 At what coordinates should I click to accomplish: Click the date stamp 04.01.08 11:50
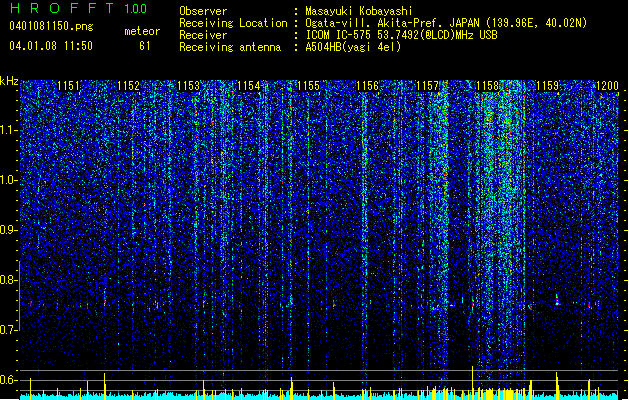[x=51, y=46]
